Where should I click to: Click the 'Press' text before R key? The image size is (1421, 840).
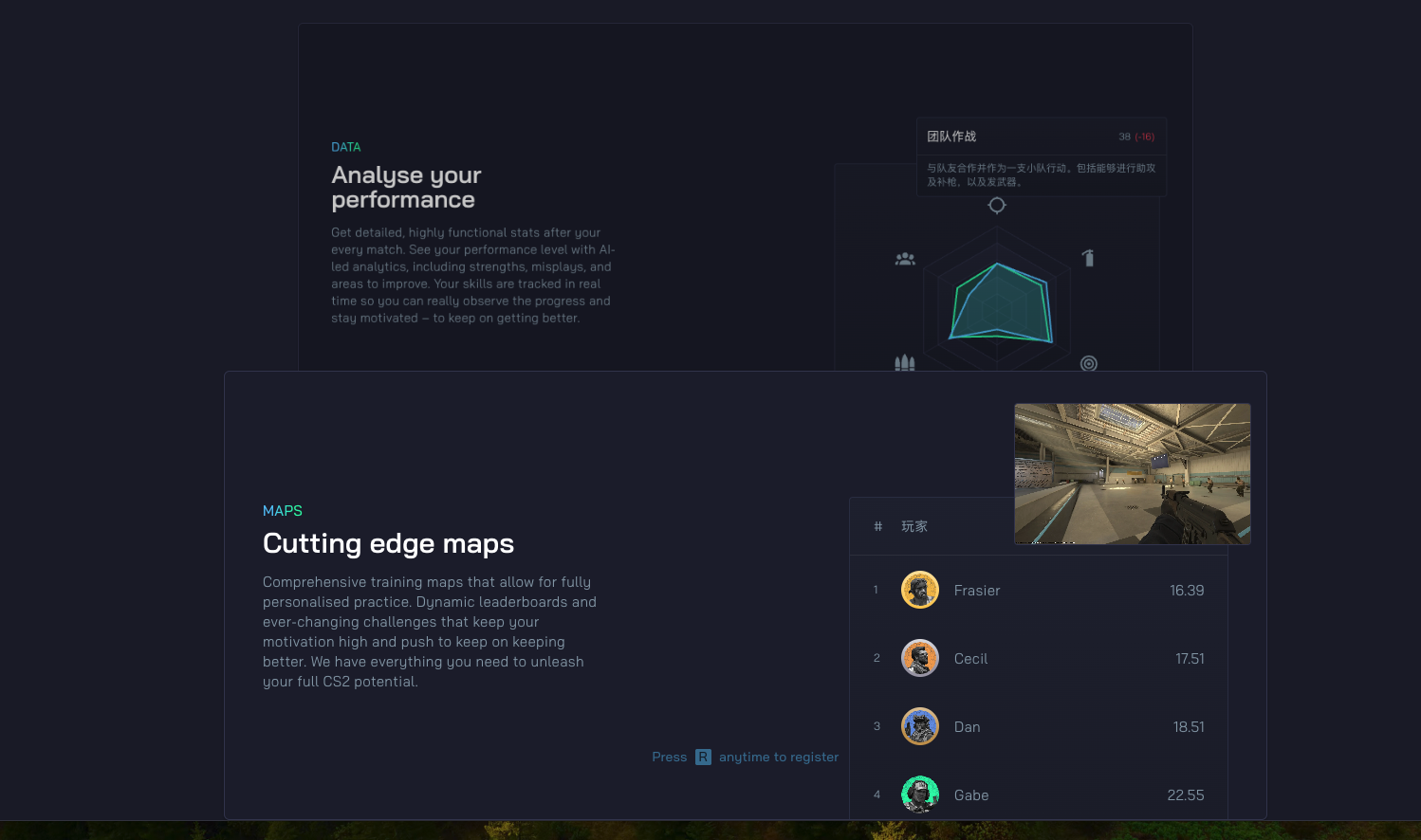click(670, 757)
